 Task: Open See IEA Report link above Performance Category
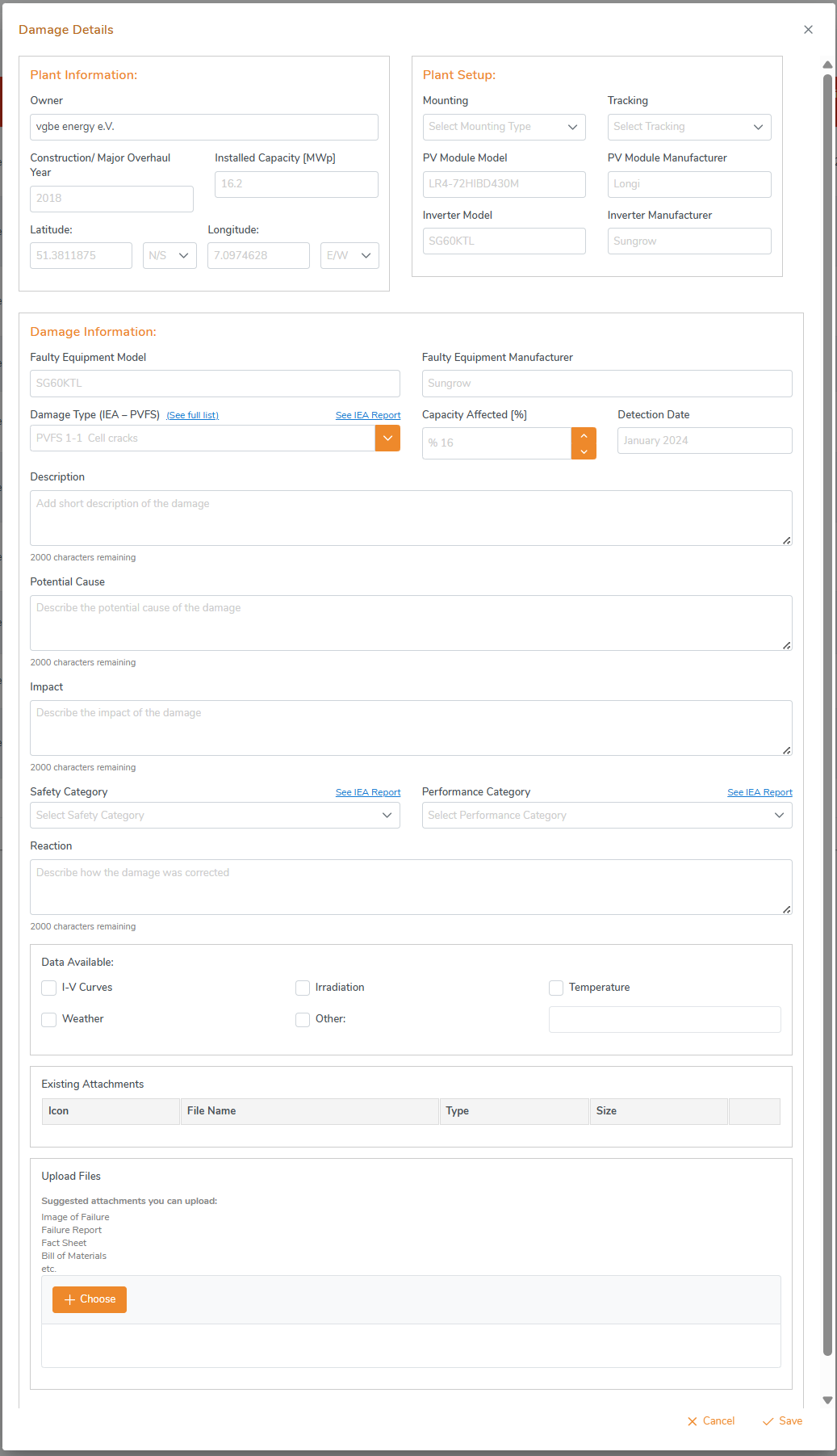[x=760, y=792]
